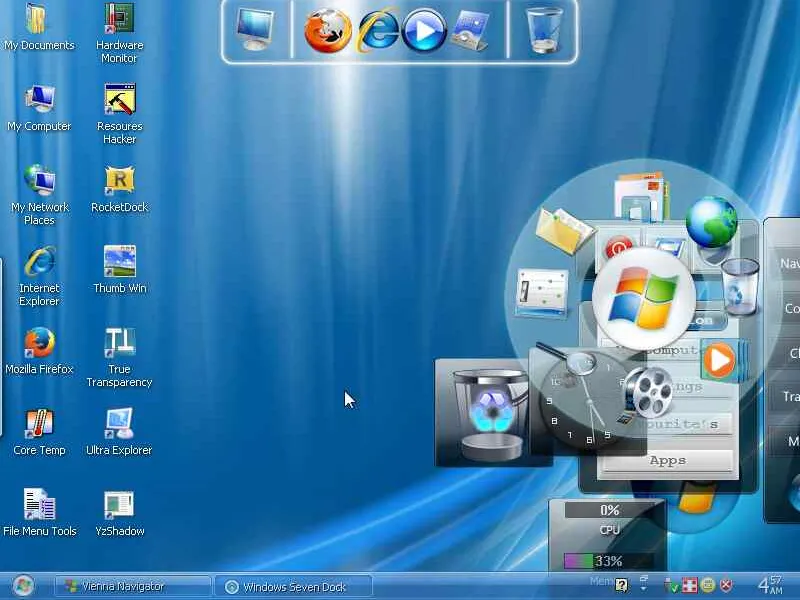Click the yellow folder in circle dock

(563, 230)
